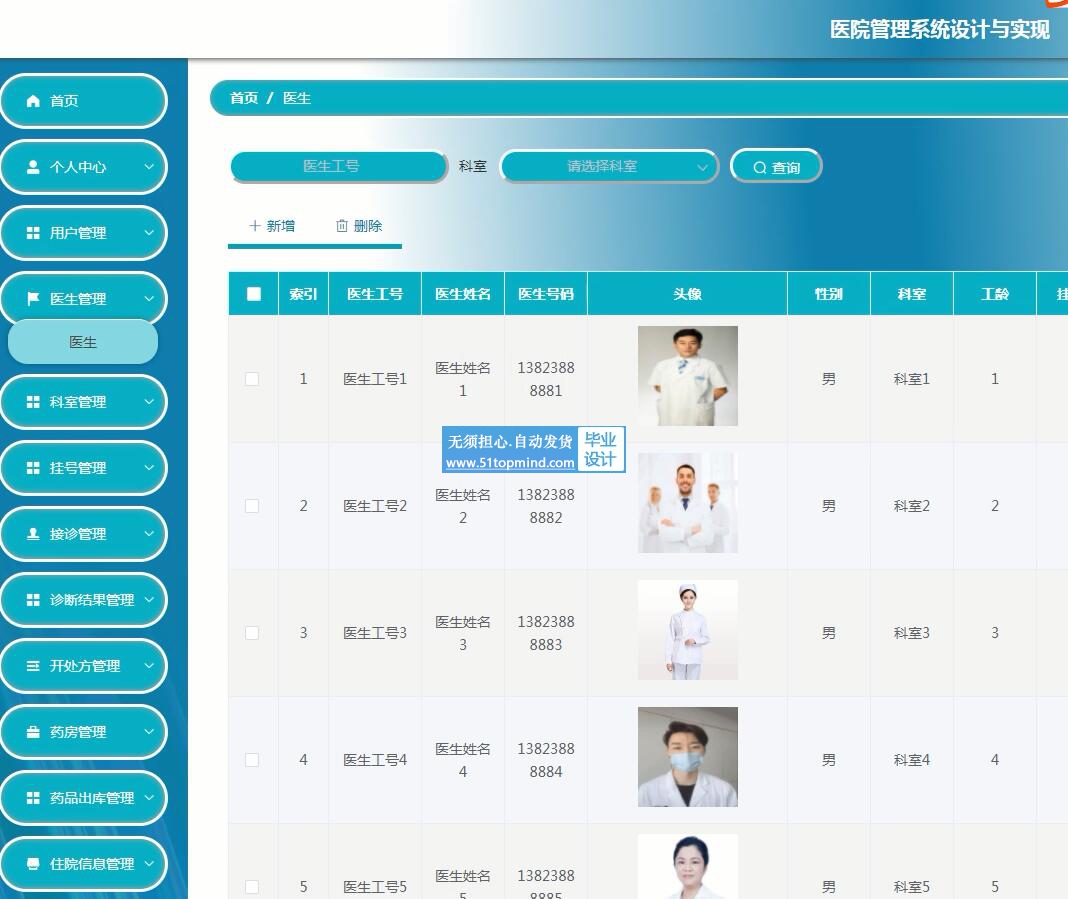
Task: Click the 科室 column header
Action: point(912,294)
